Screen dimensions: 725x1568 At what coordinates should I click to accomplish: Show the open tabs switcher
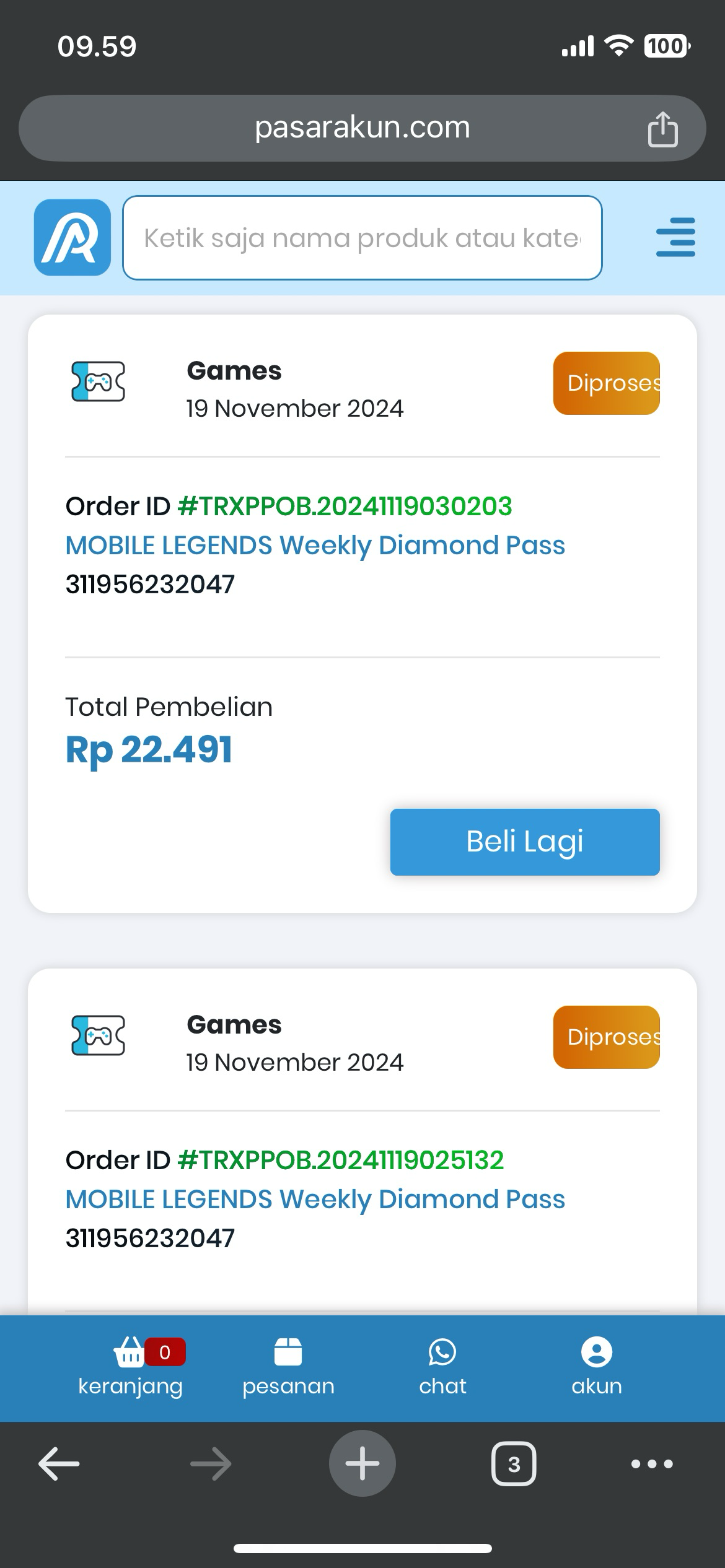click(x=514, y=1464)
